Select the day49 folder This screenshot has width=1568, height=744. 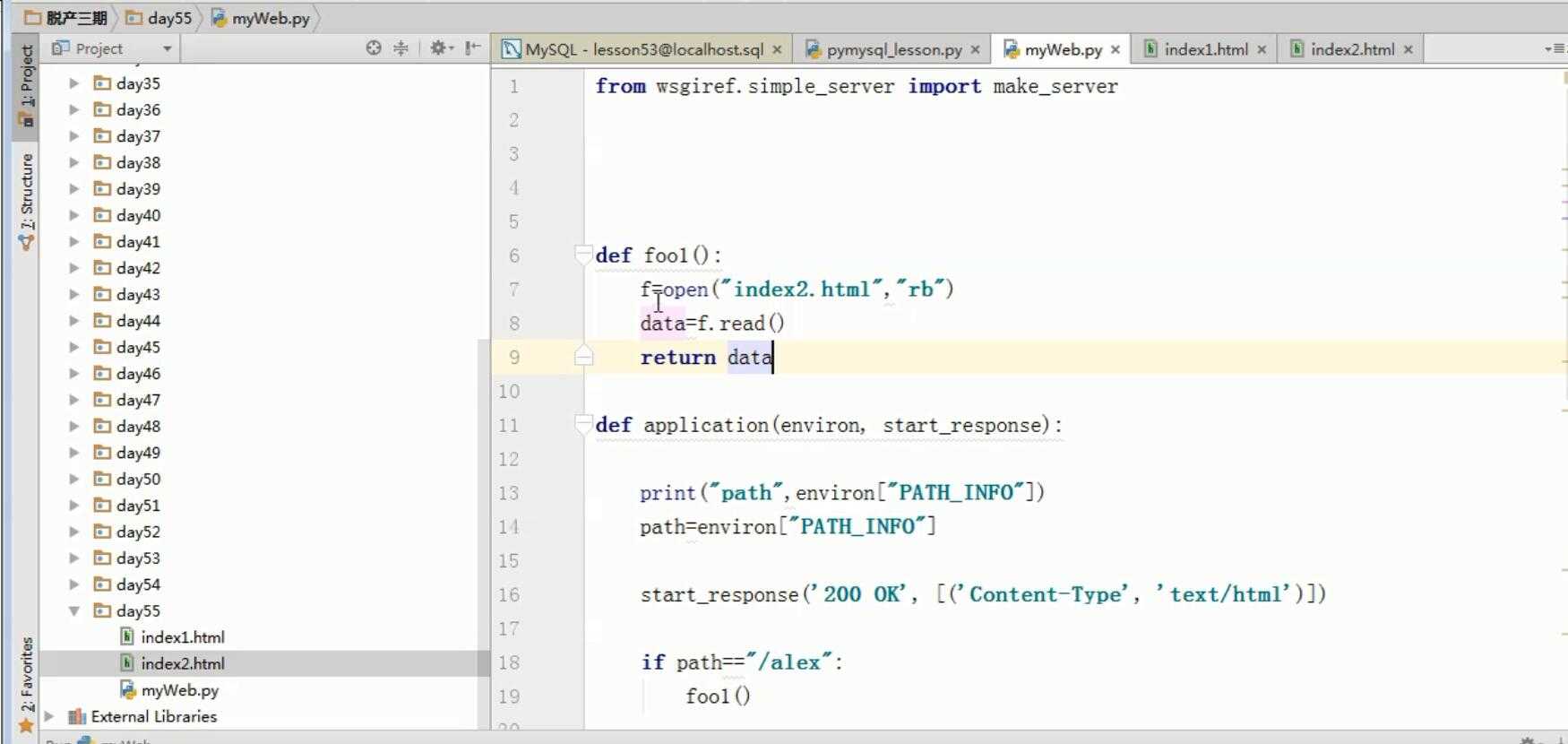(x=138, y=453)
